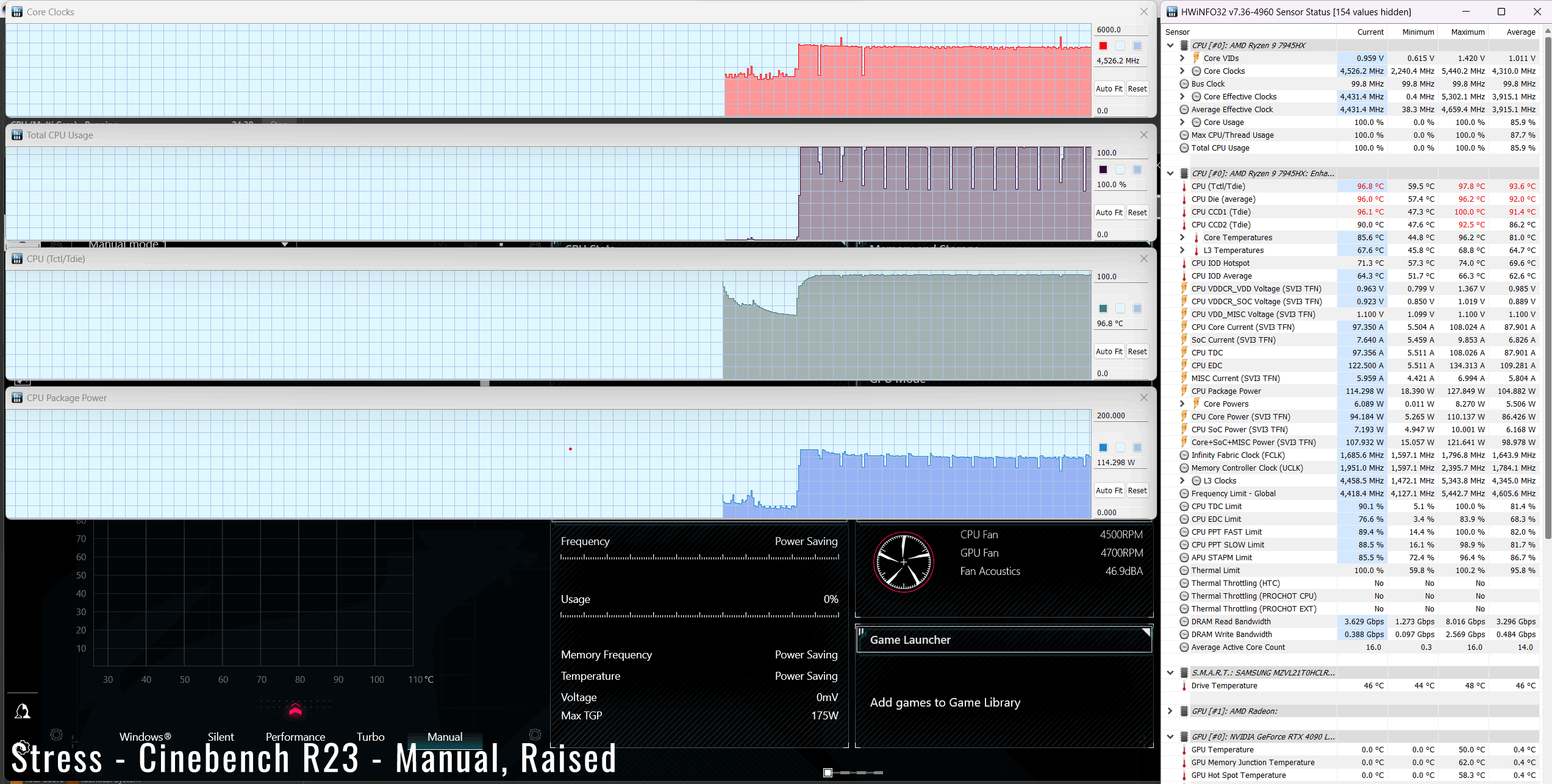The image size is (1552, 784).
Task: Select the Performance mode tab
Action: pos(295,736)
